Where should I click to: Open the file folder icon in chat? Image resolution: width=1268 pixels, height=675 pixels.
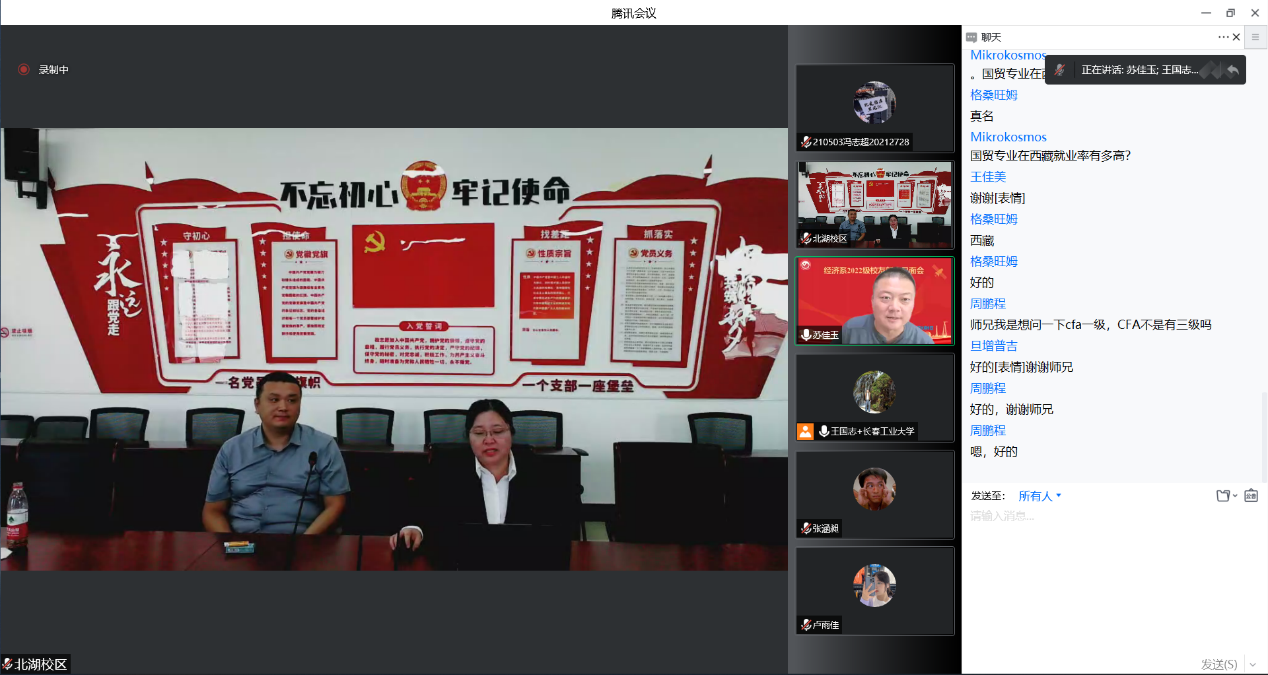coord(1222,496)
